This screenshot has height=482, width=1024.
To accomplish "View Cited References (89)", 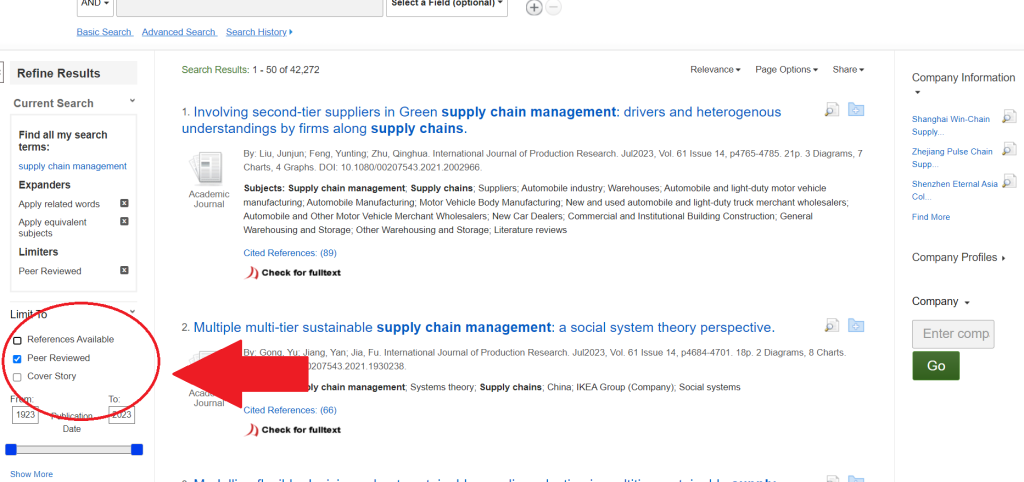I will pos(290,253).
